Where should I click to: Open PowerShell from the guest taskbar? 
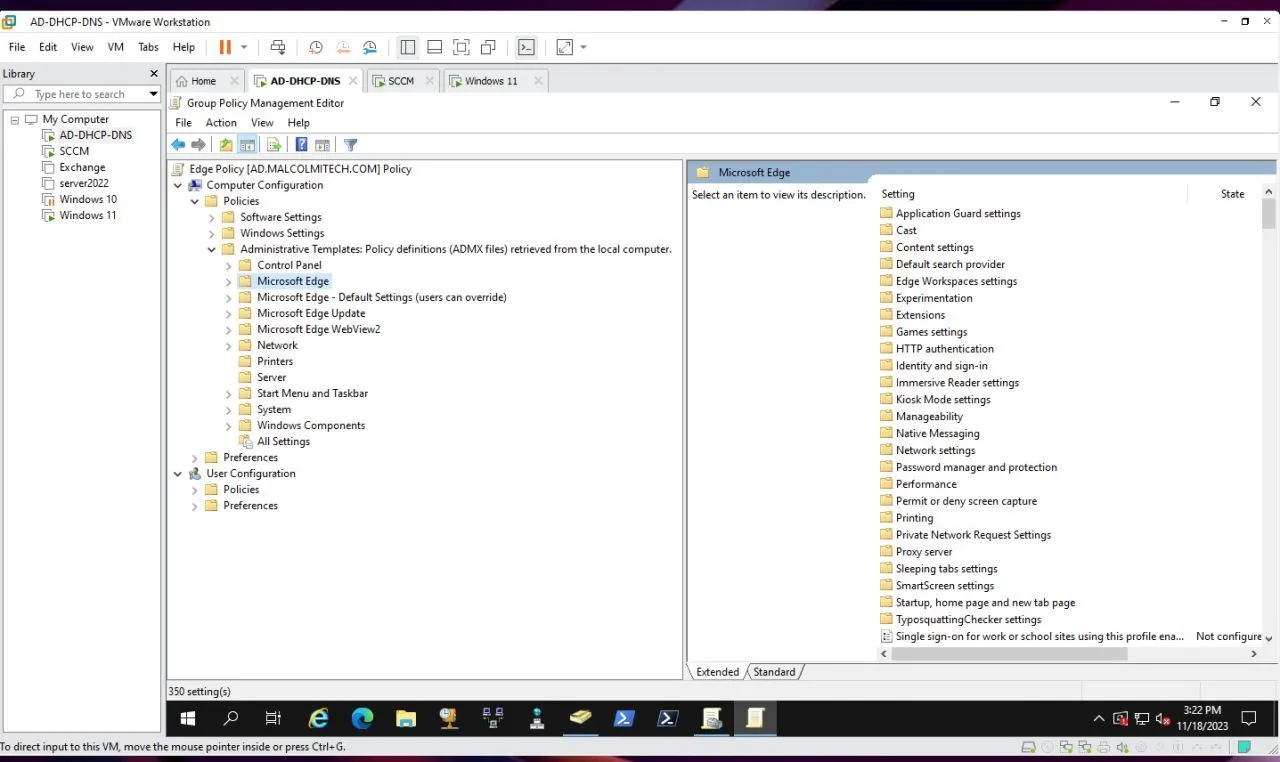(x=624, y=718)
